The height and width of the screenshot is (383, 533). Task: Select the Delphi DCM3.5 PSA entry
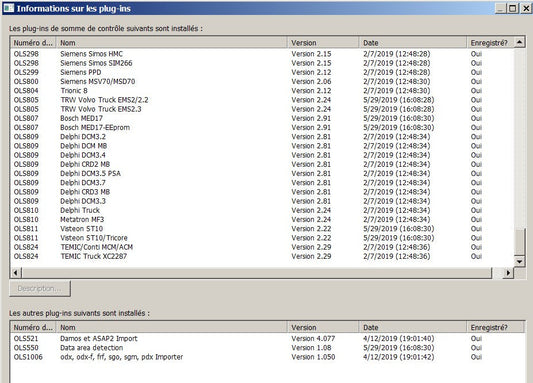click(x=262, y=173)
